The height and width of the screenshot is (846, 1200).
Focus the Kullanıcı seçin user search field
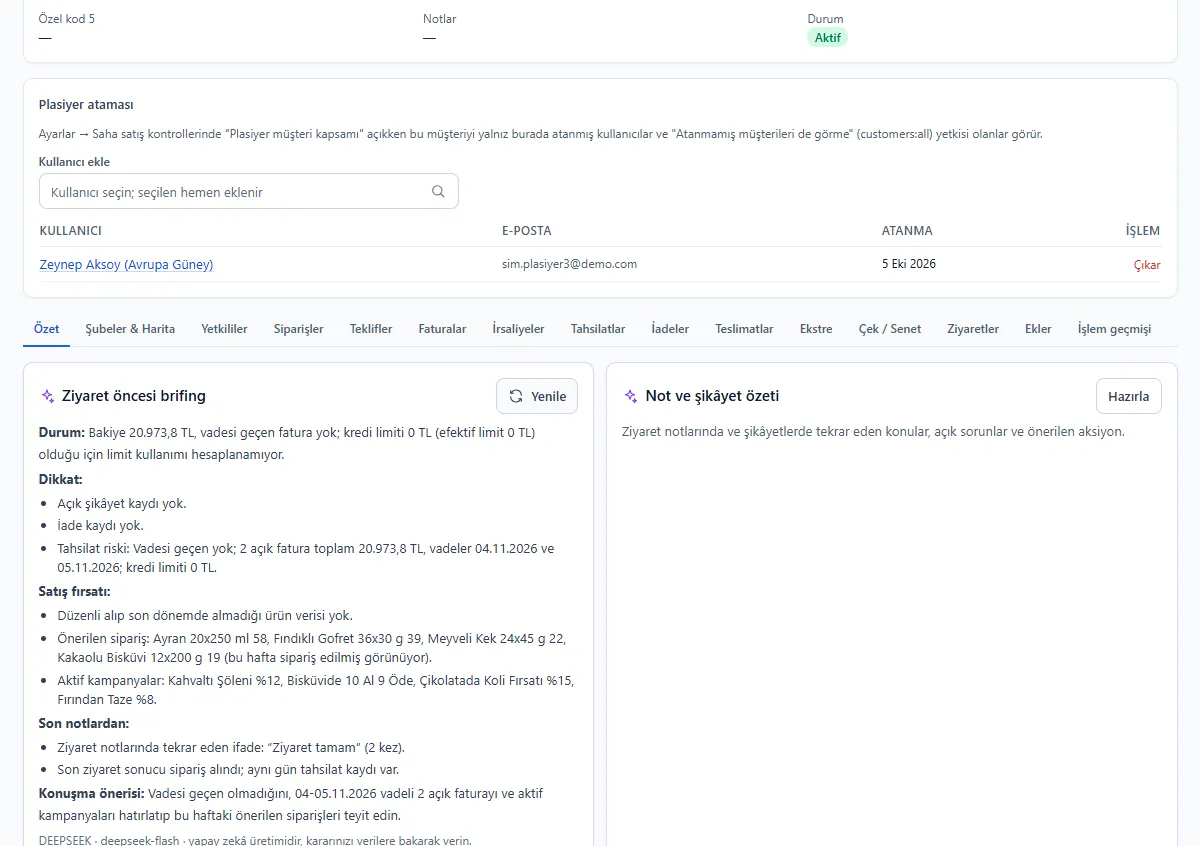[248, 192]
